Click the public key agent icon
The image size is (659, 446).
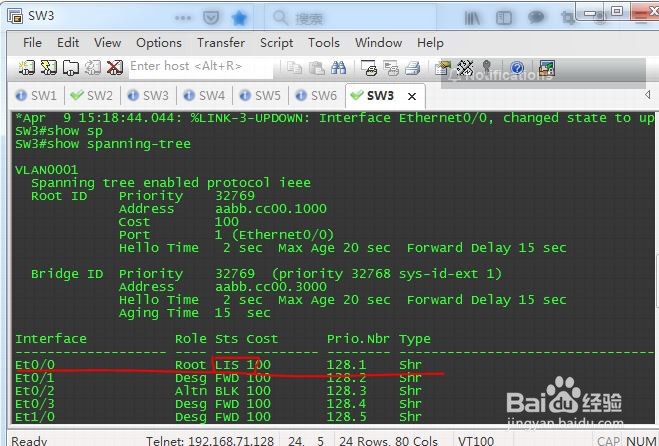tap(487, 68)
